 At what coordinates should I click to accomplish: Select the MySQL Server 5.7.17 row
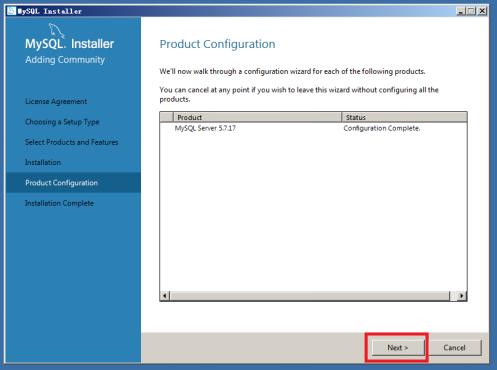coord(313,128)
